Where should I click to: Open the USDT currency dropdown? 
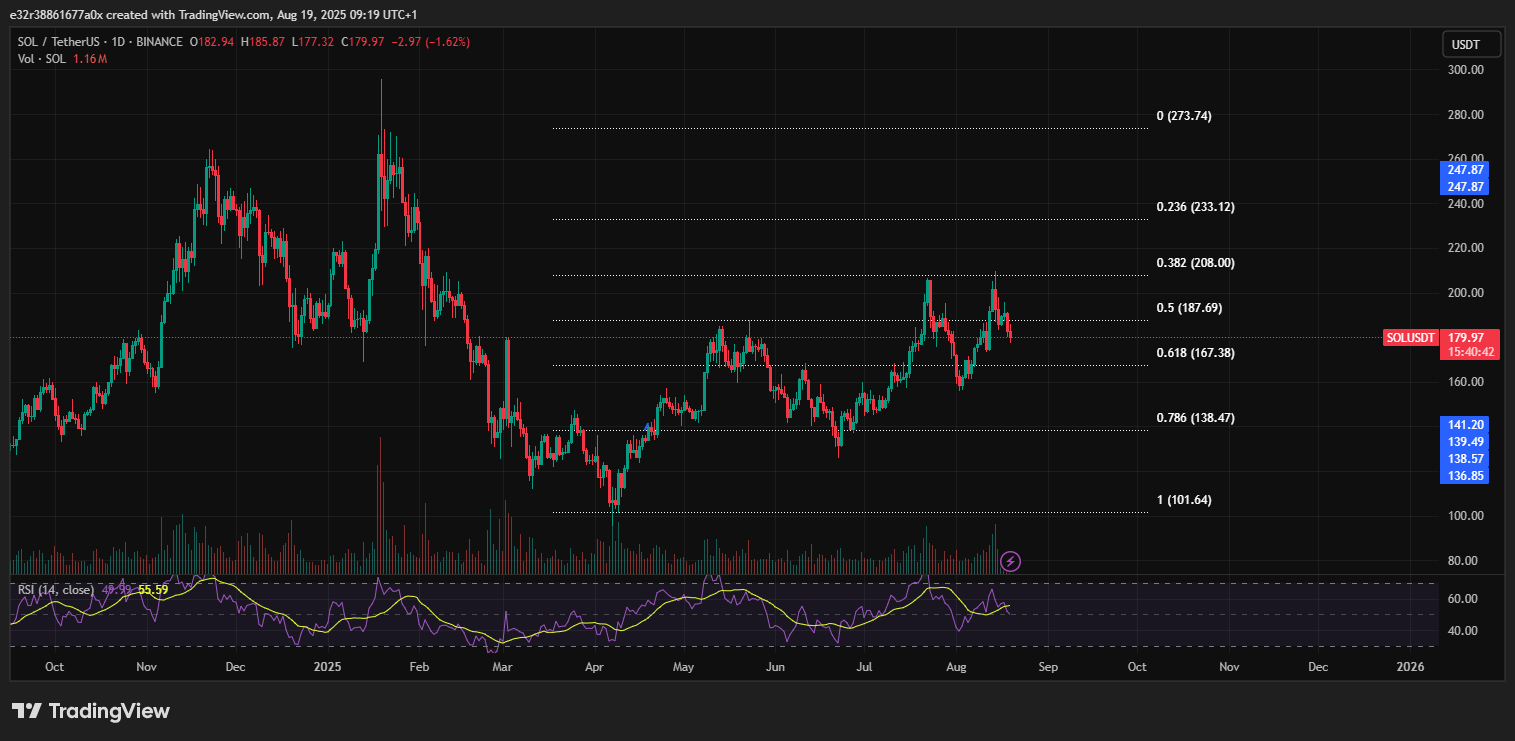coord(1469,43)
